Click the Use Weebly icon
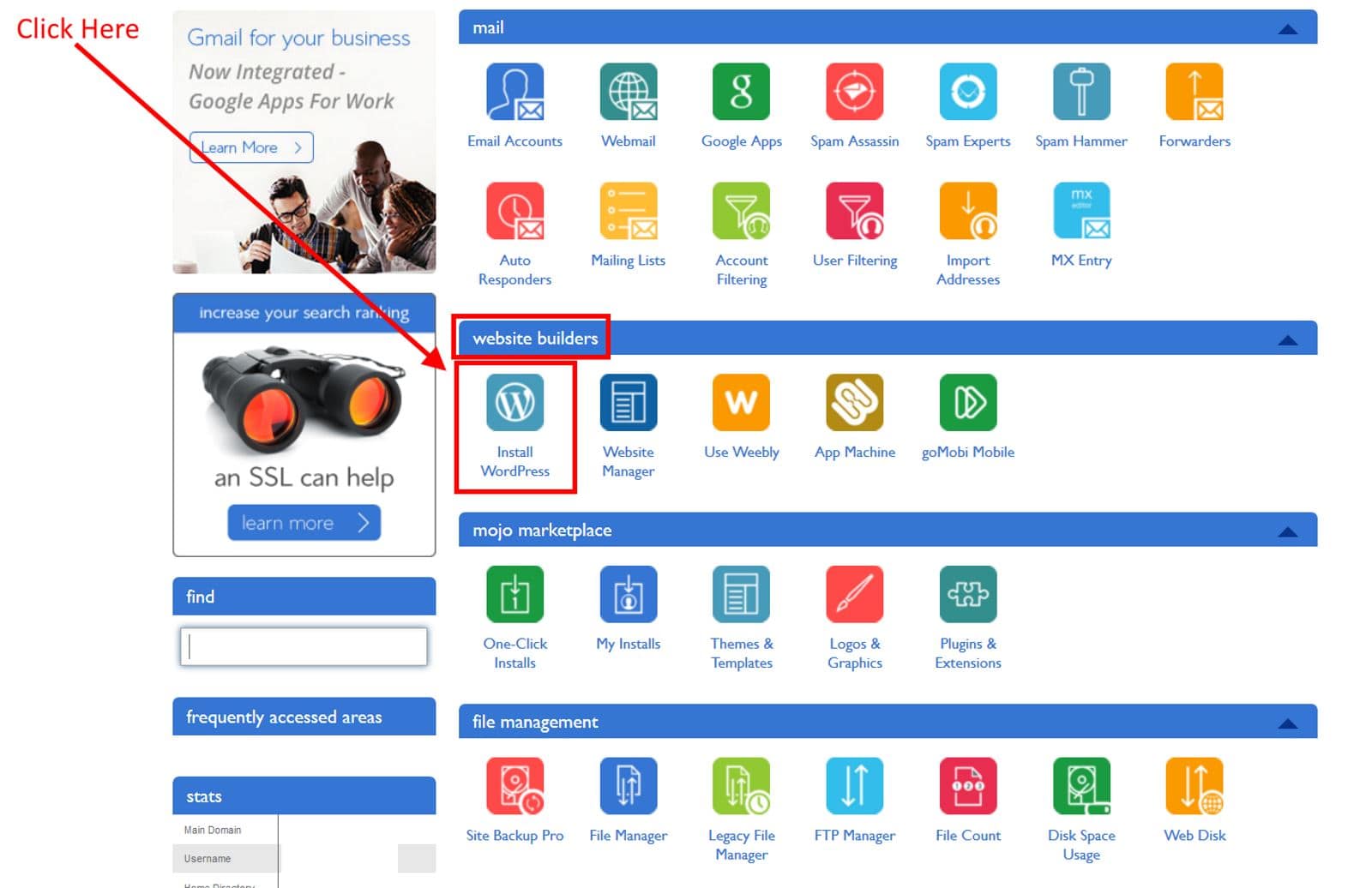1372x888 pixels. (x=741, y=403)
